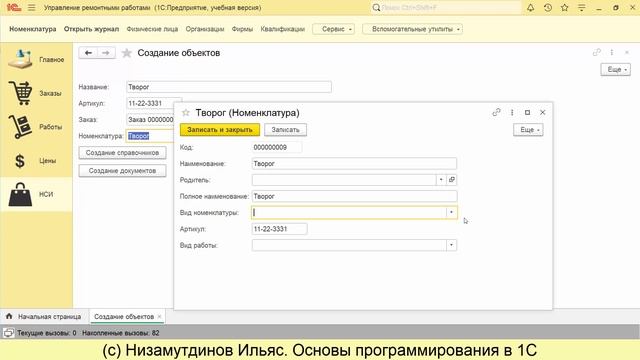Open the Работы section
The image size is (640, 360).
[x=36, y=127]
